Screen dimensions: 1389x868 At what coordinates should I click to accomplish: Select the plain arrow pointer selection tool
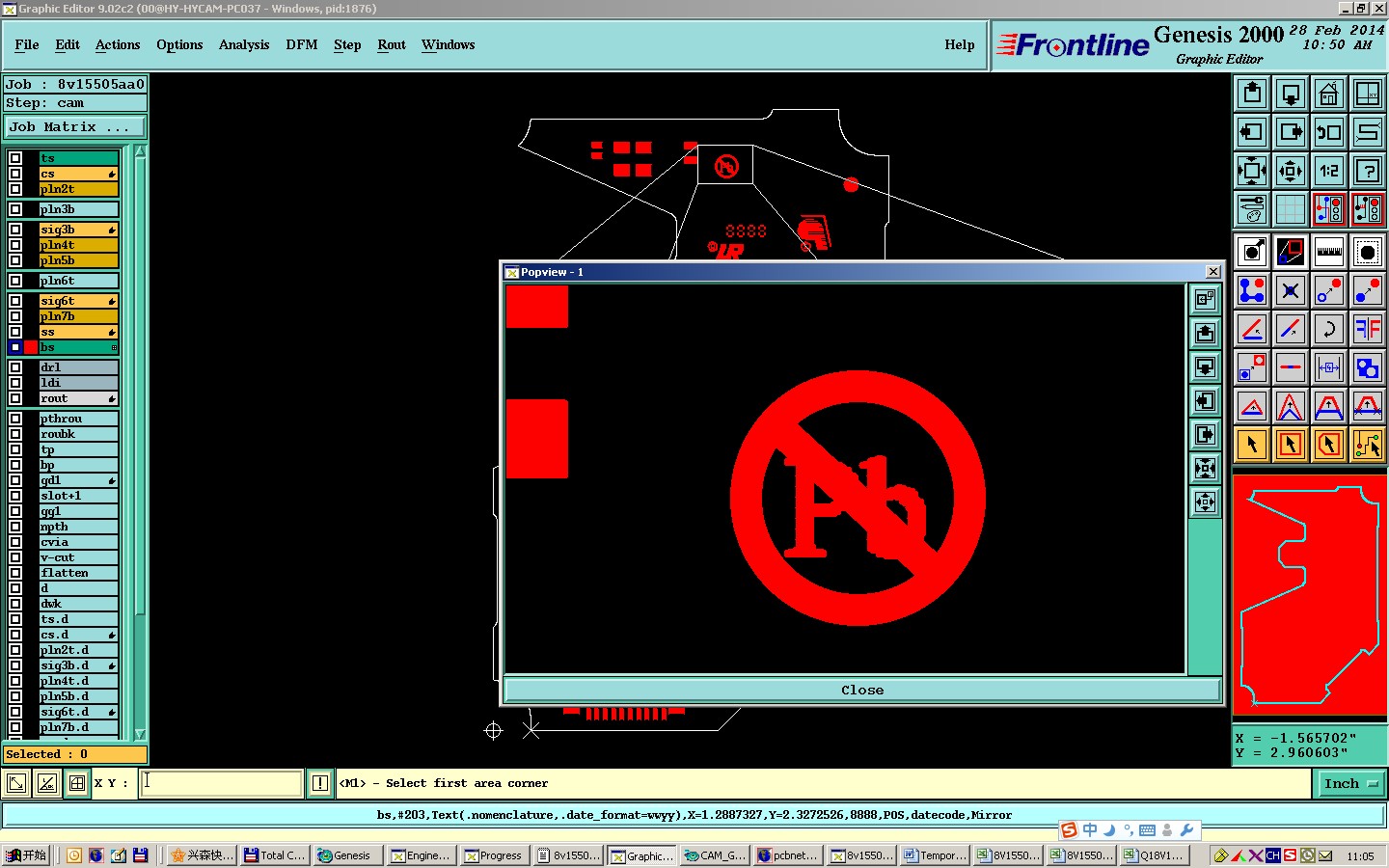[x=1252, y=445]
